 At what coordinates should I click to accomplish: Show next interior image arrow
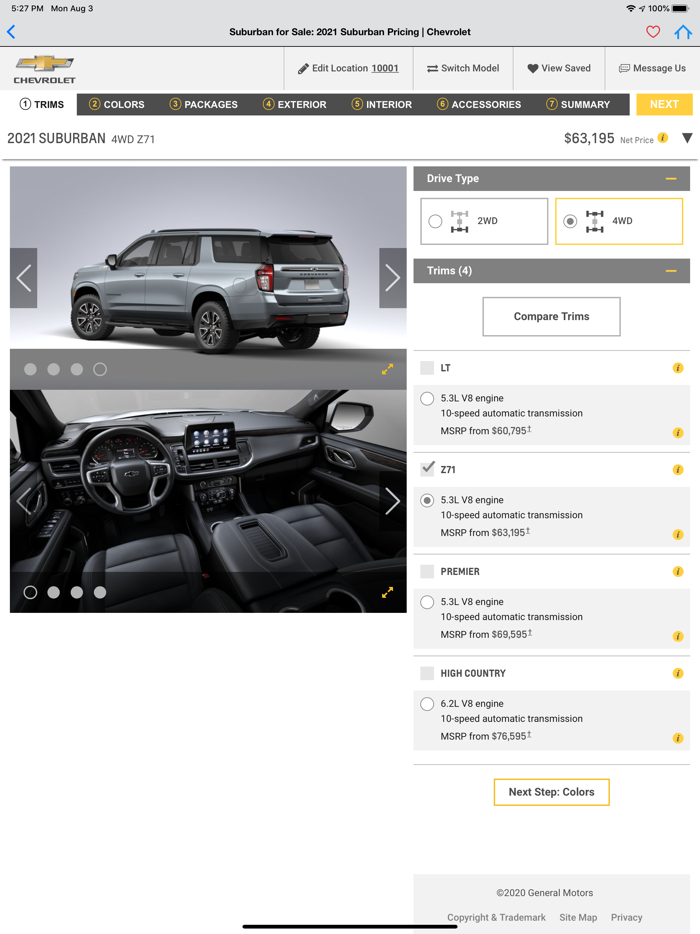point(393,501)
